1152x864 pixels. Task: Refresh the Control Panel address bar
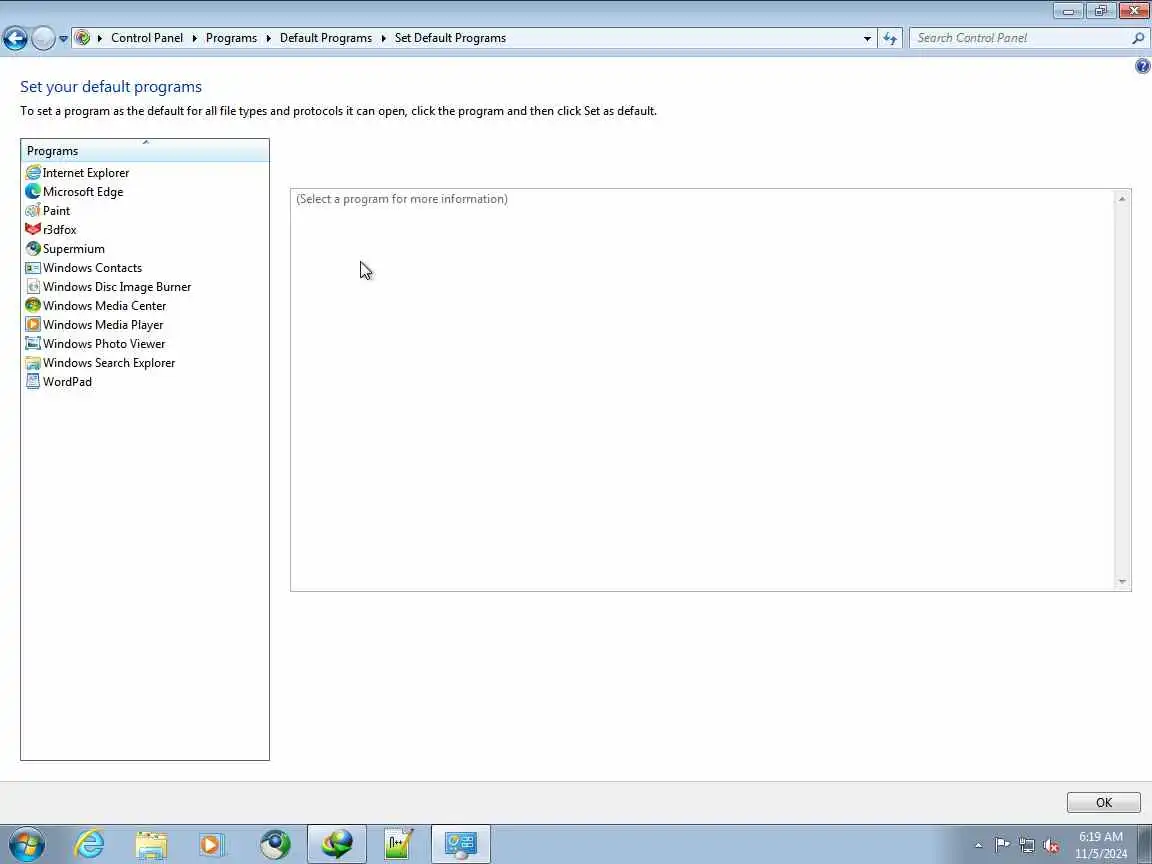890,38
